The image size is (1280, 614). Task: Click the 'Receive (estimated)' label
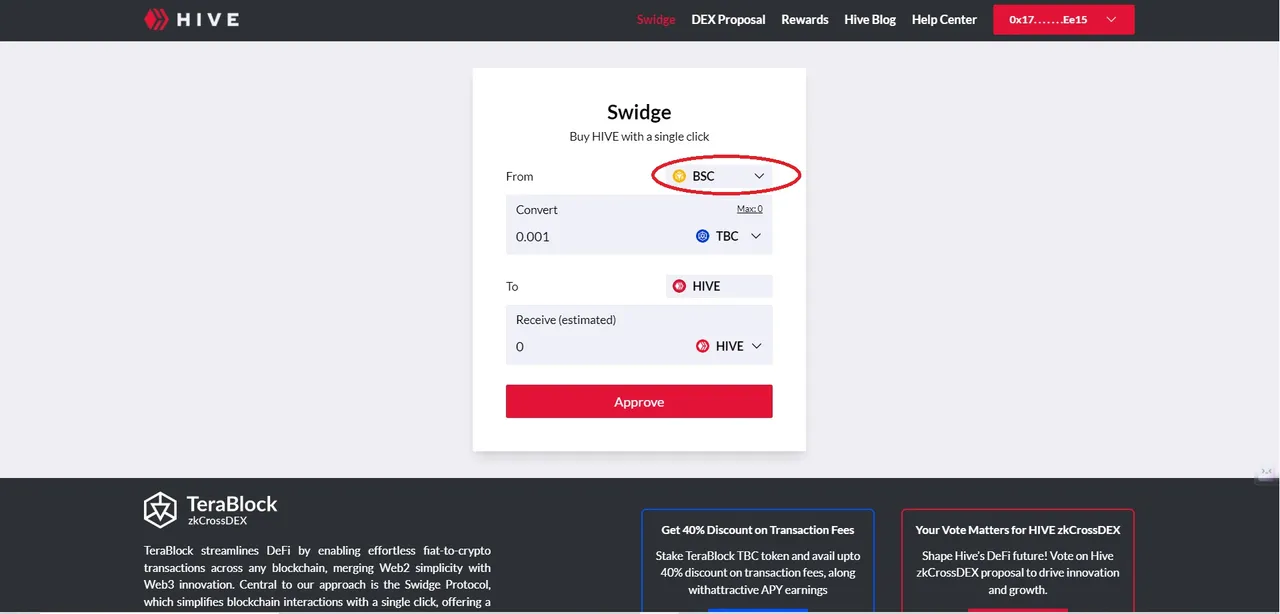566,320
